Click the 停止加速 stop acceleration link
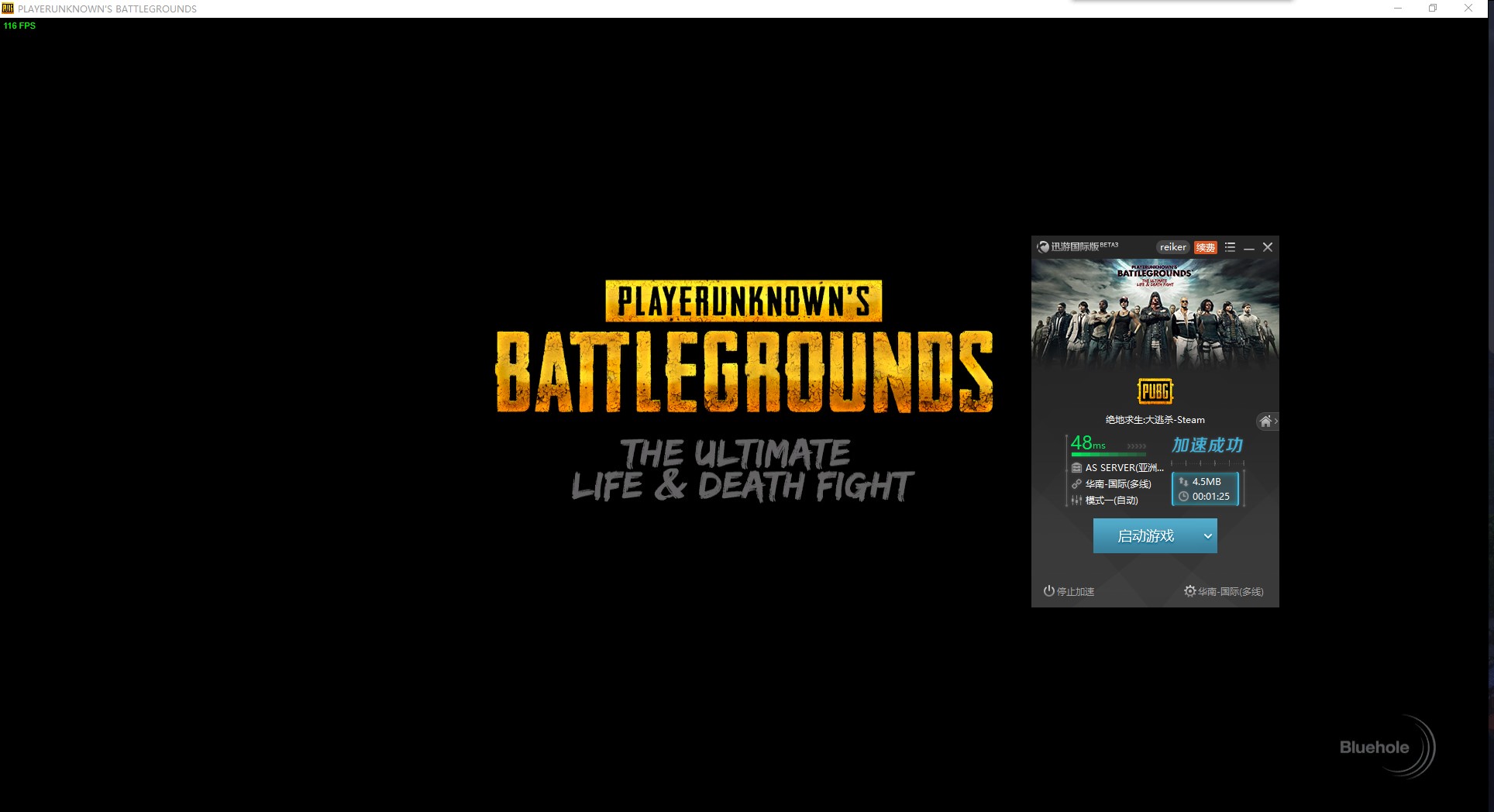 tap(1076, 592)
